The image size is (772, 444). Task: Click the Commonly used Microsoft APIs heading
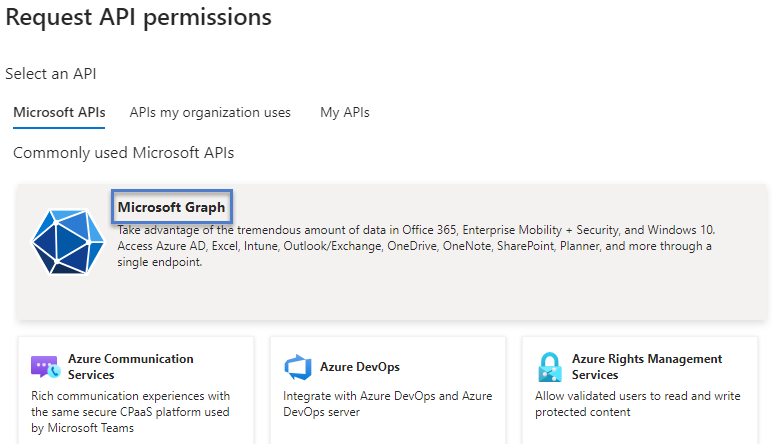[x=123, y=153]
